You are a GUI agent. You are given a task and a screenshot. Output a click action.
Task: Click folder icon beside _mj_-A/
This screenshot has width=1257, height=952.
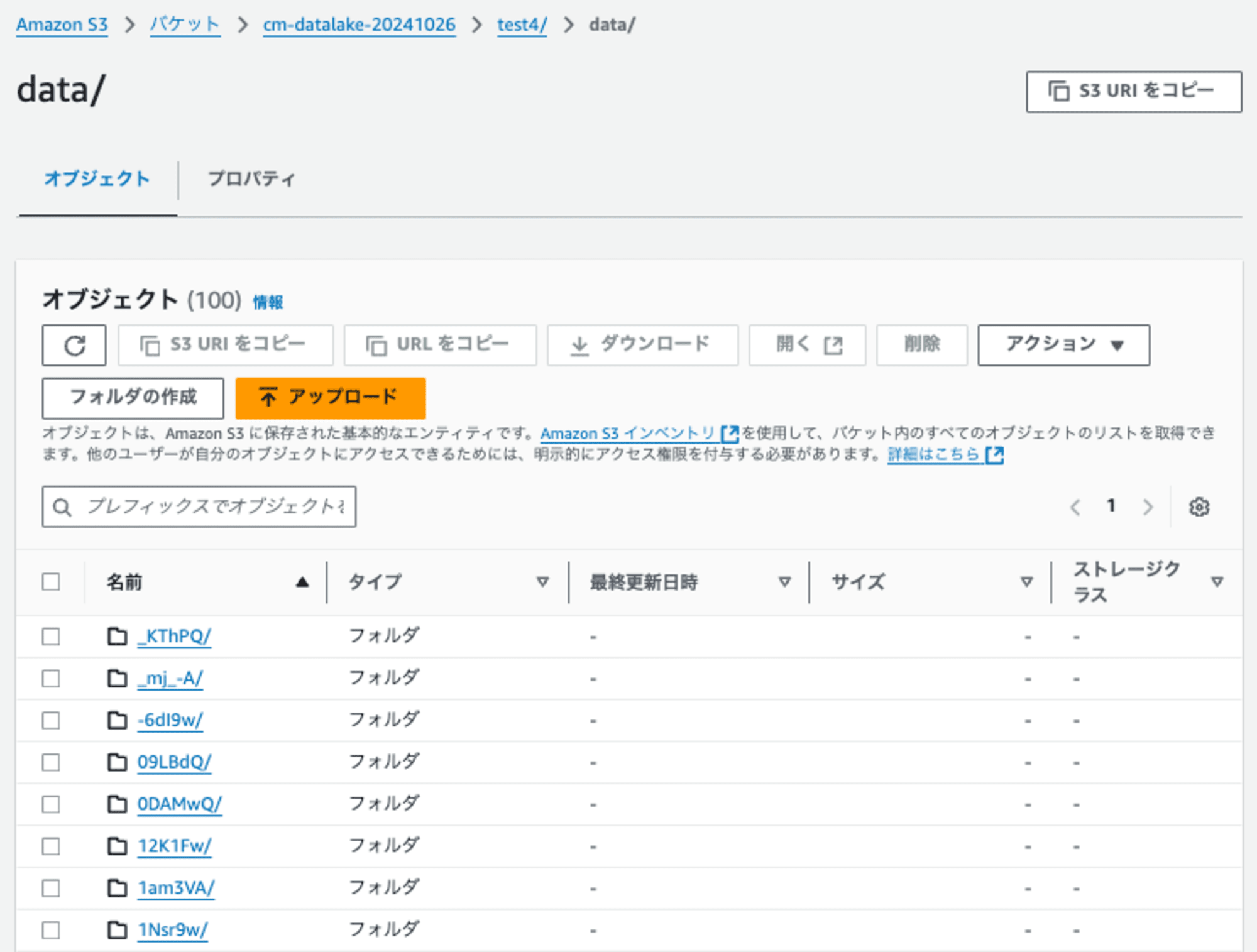pos(117,679)
